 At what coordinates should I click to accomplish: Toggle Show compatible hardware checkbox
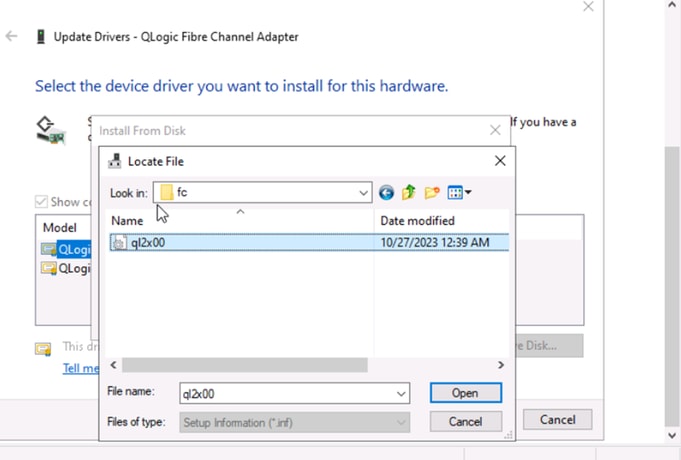pos(41,202)
